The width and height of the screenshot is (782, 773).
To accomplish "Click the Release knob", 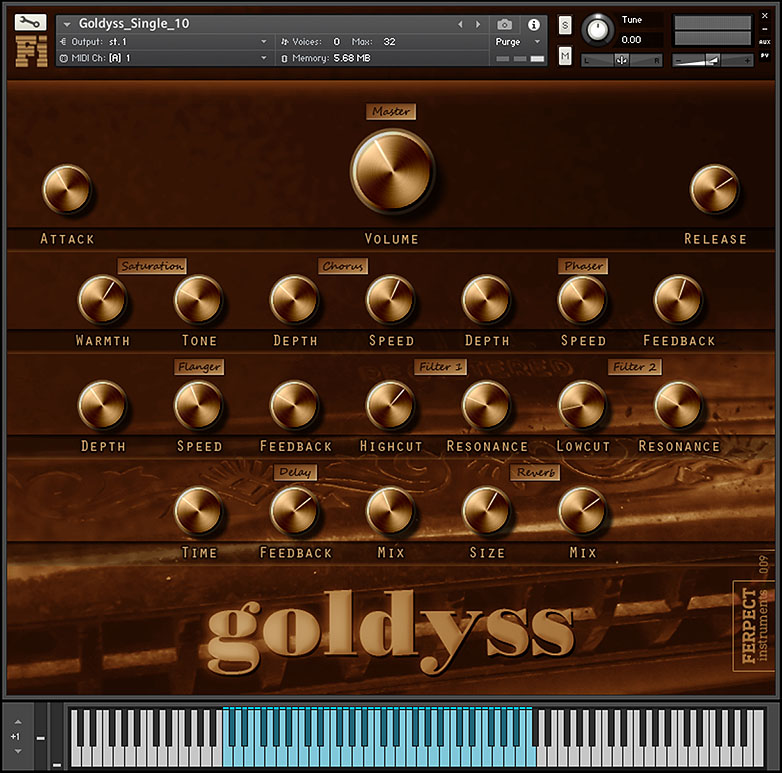I will point(714,190).
